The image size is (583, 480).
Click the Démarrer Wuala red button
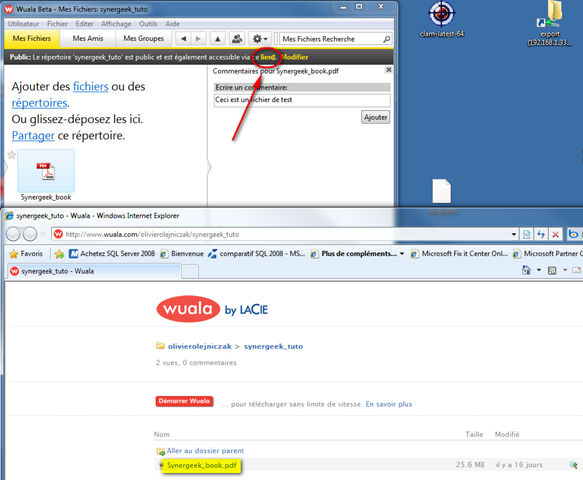[184, 401]
